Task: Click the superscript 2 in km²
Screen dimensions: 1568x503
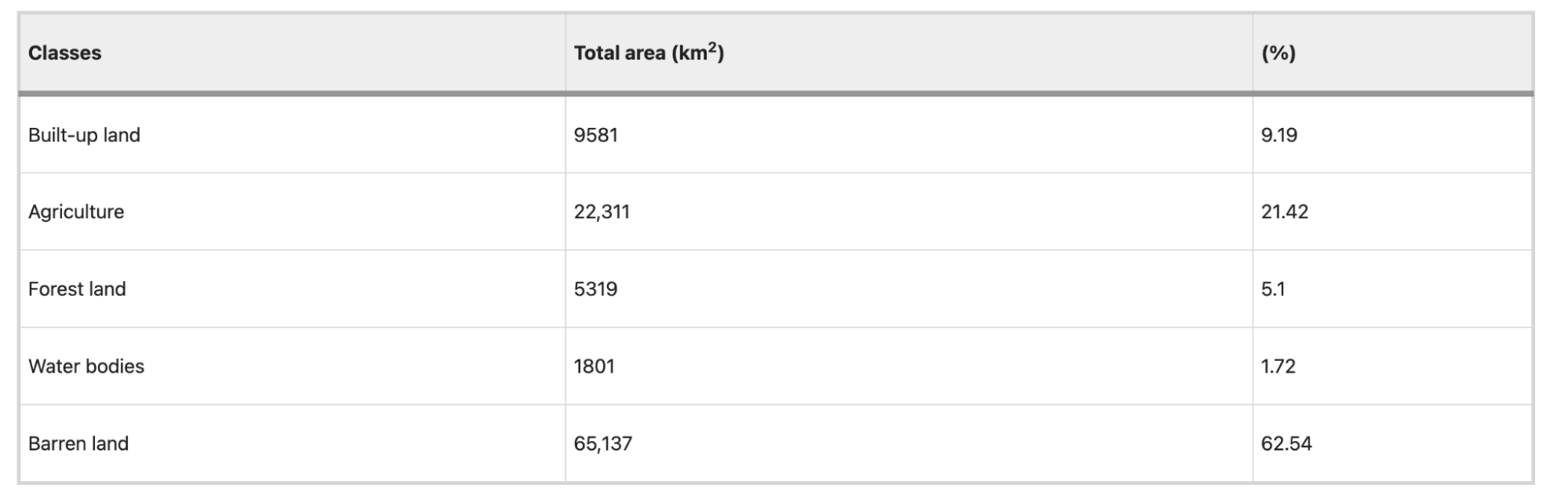Action: click(x=712, y=46)
